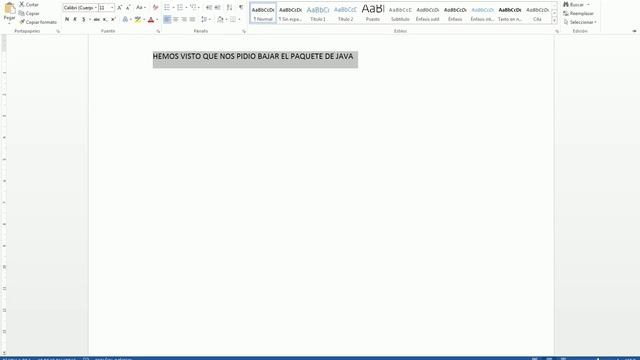
Task: Apply red font color
Action: [151, 19]
